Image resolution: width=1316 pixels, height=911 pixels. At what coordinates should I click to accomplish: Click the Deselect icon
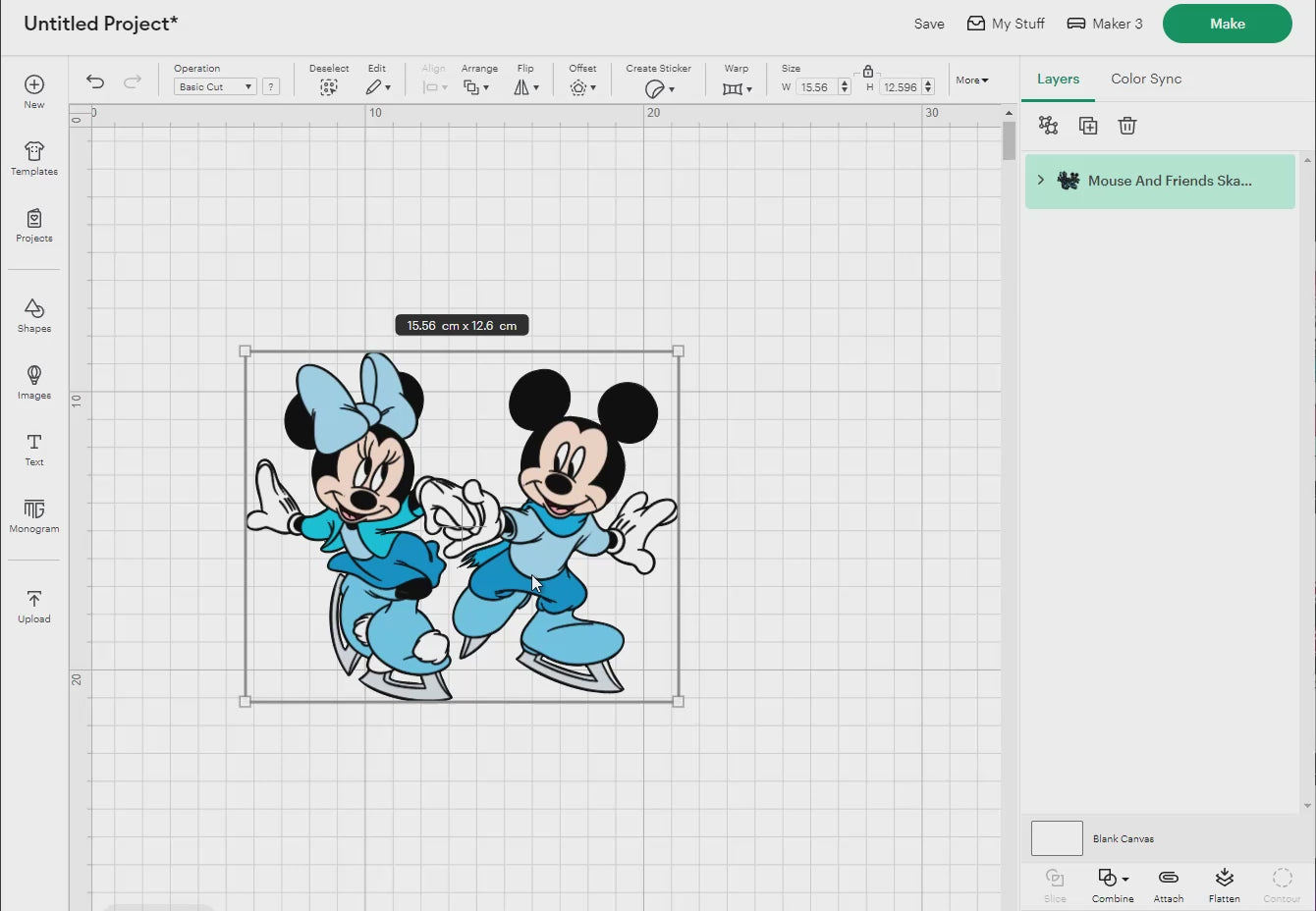(x=329, y=87)
